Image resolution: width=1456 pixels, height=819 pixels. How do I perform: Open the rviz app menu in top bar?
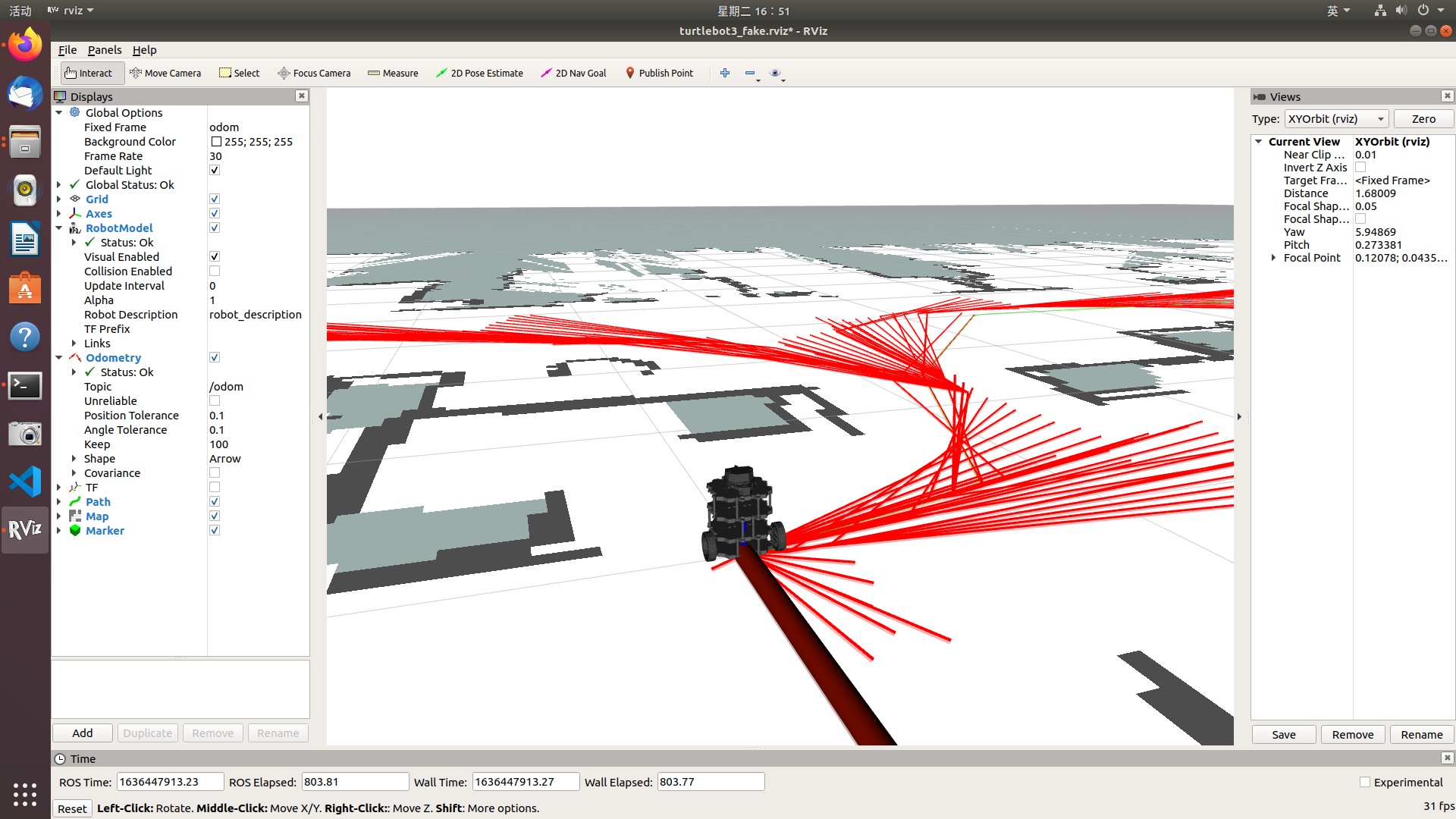click(71, 10)
